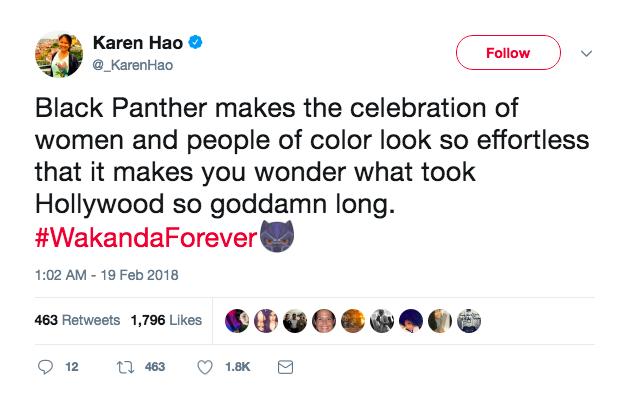Open first liker avatar in the row
This screenshot has height=402, width=631.
[237, 321]
